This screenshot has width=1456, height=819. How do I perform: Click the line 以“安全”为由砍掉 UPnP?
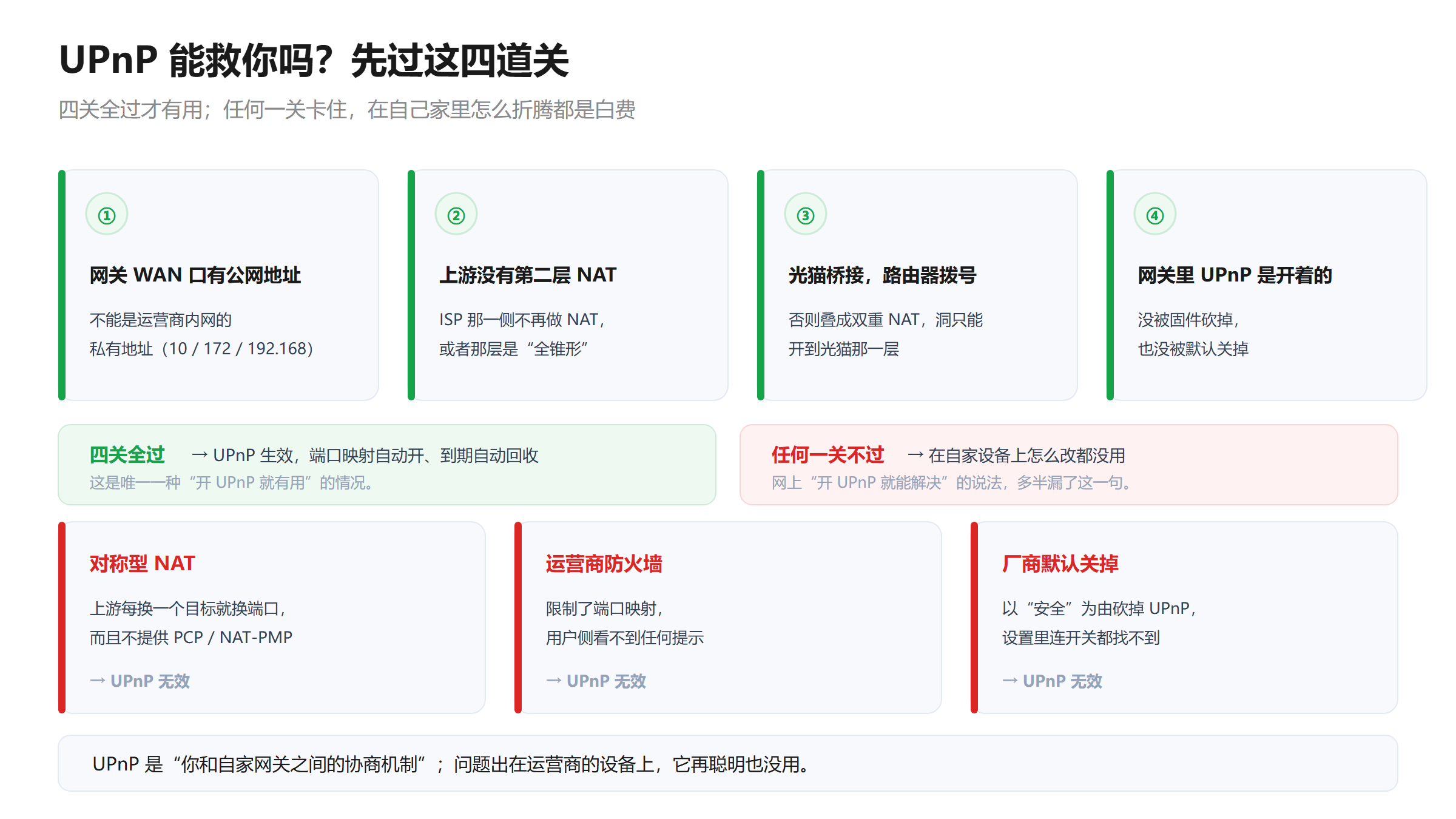click(1099, 608)
